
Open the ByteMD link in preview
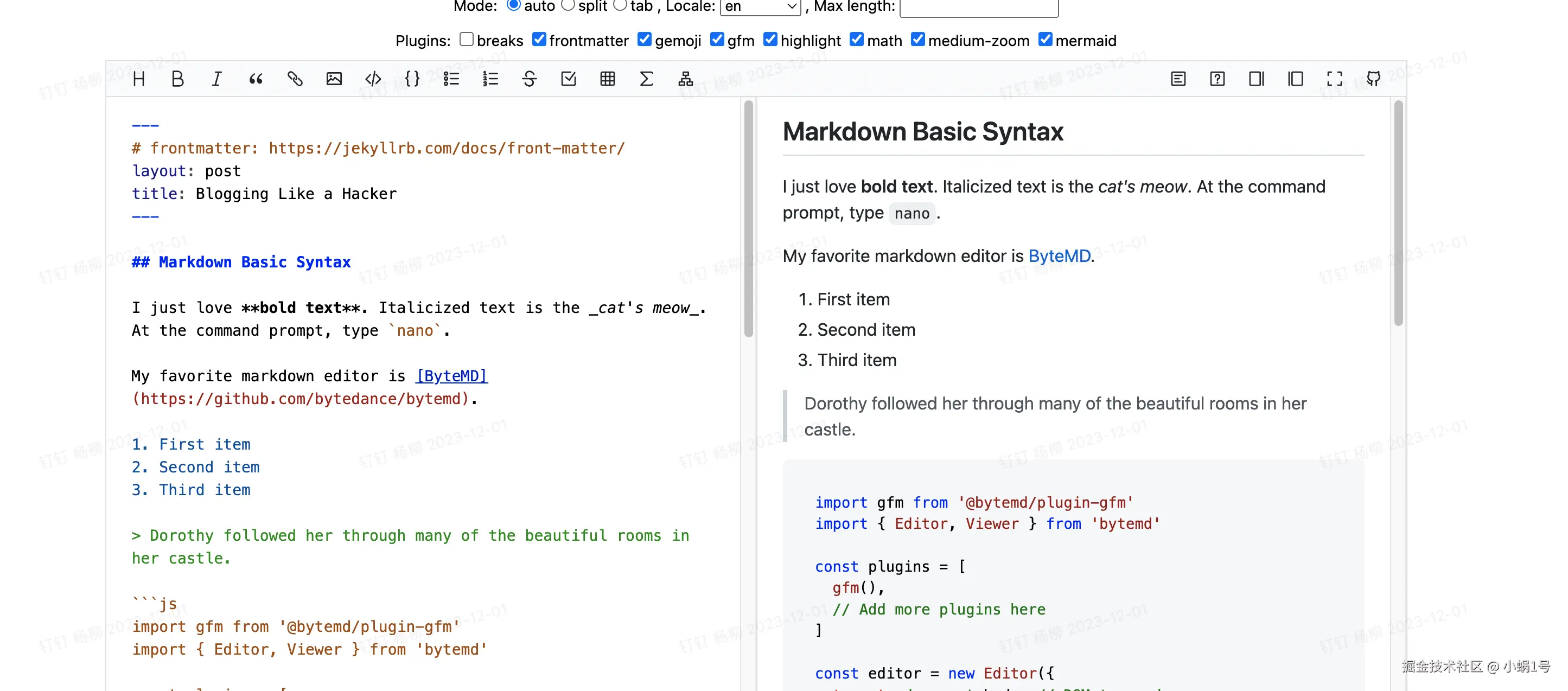click(1059, 256)
